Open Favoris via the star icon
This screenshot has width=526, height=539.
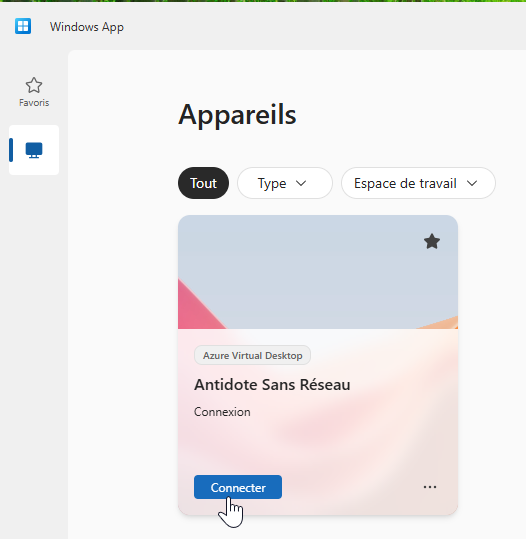tap(34, 85)
